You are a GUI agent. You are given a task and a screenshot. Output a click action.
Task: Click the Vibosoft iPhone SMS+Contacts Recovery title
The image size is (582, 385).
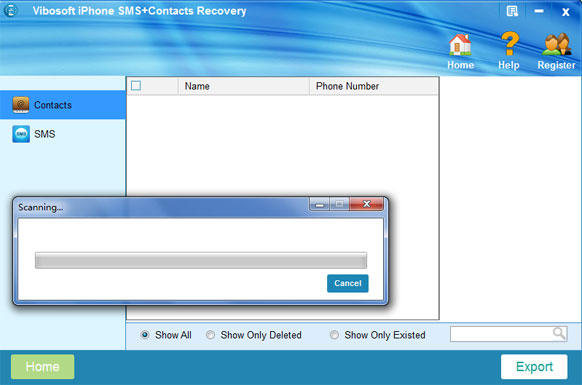click(x=139, y=11)
